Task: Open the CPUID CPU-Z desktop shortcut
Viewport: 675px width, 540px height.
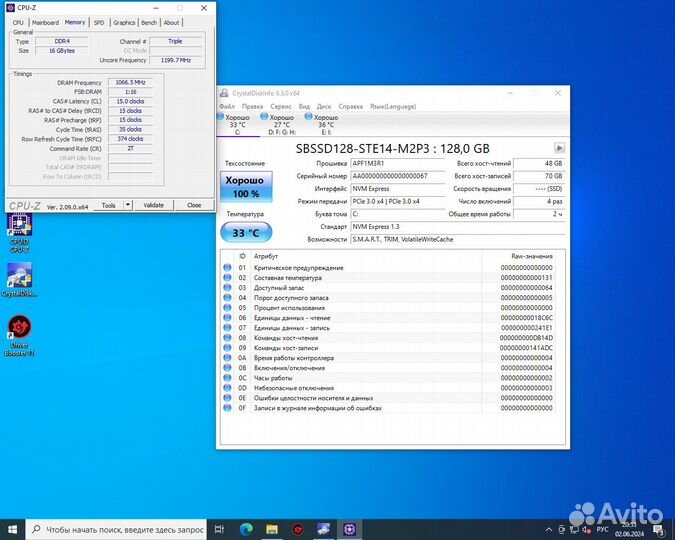Action: [x=19, y=233]
